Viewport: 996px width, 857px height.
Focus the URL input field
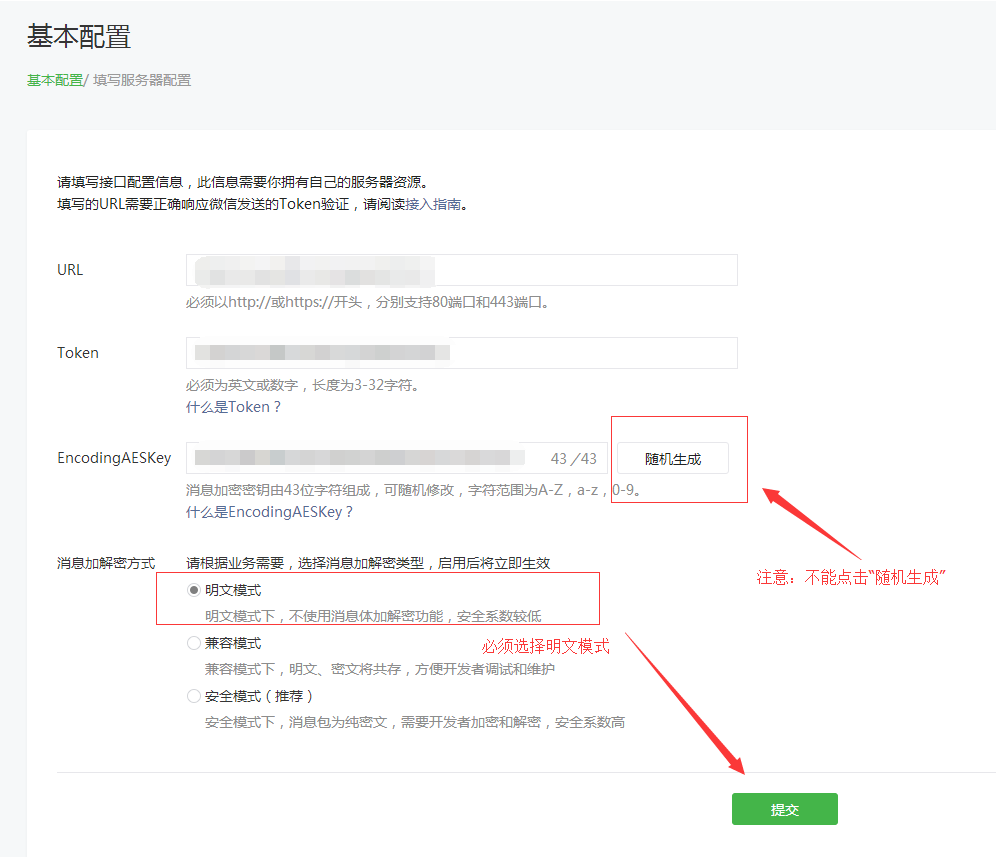coord(461,270)
